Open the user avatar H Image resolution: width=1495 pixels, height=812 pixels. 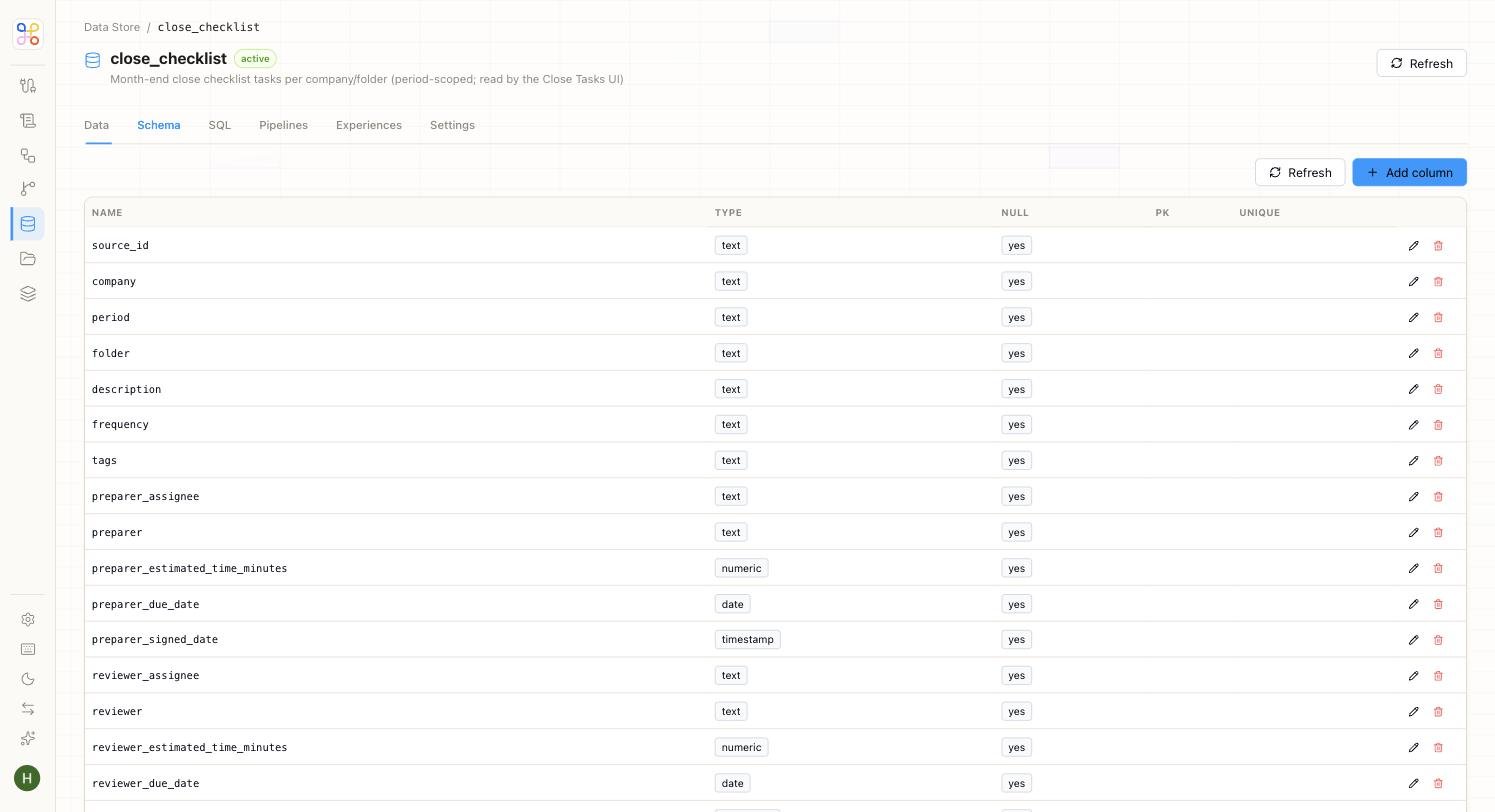tap(27, 778)
